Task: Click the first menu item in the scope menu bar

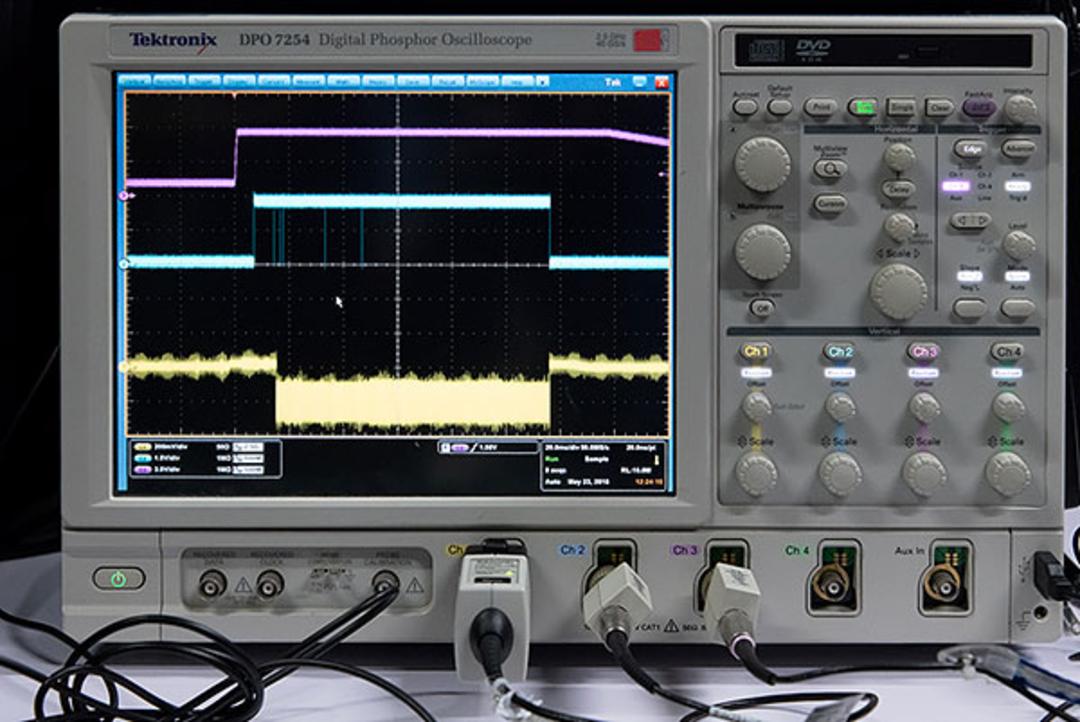Action: point(134,81)
